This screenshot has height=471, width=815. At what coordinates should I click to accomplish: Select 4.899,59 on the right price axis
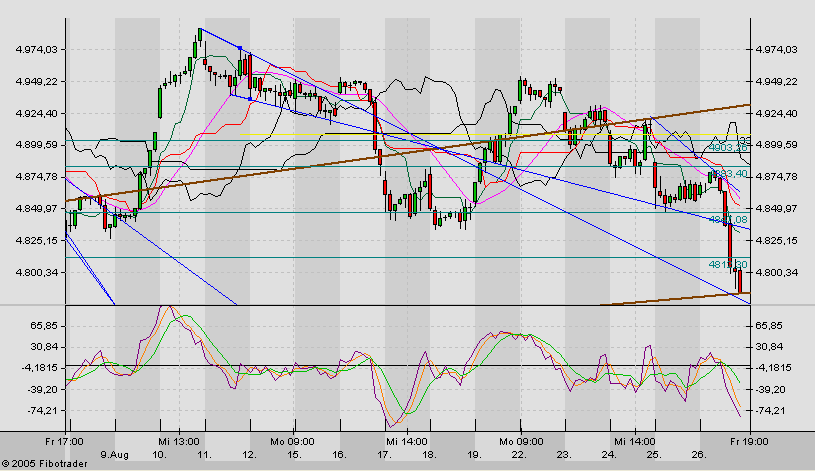[x=779, y=145]
